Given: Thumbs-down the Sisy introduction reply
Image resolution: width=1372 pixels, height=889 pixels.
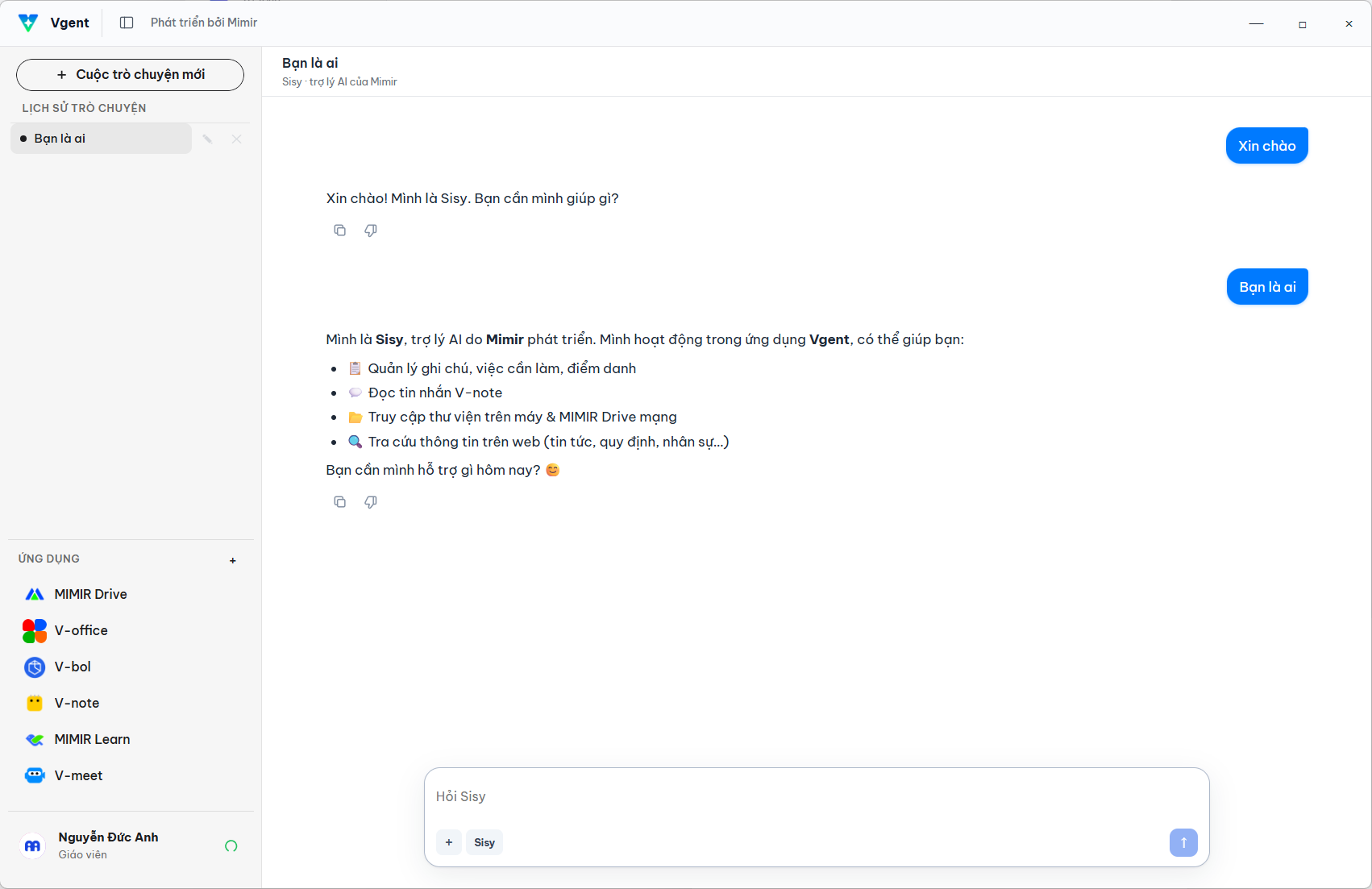Looking at the screenshot, I should (x=371, y=502).
